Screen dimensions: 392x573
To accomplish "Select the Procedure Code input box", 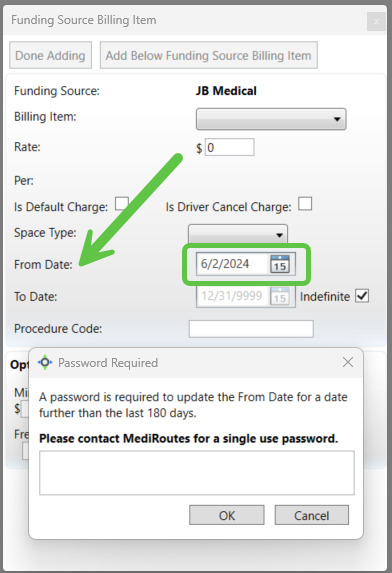I will tap(251, 329).
